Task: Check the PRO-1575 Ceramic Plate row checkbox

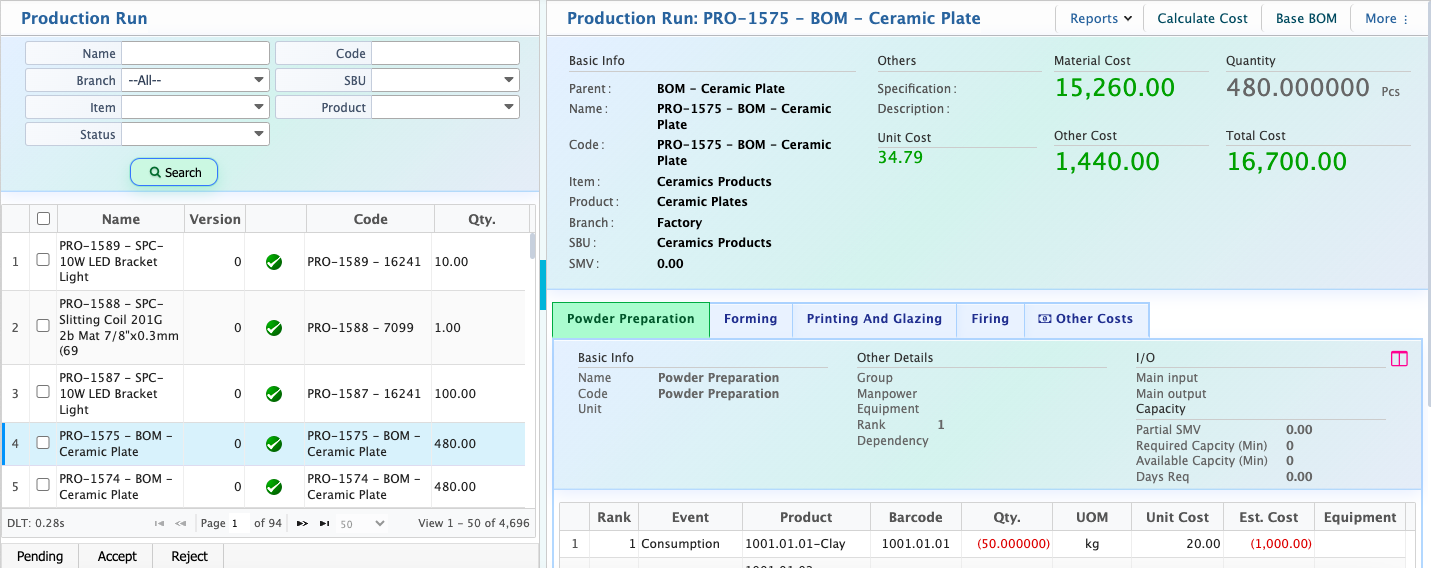Action: pos(43,443)
